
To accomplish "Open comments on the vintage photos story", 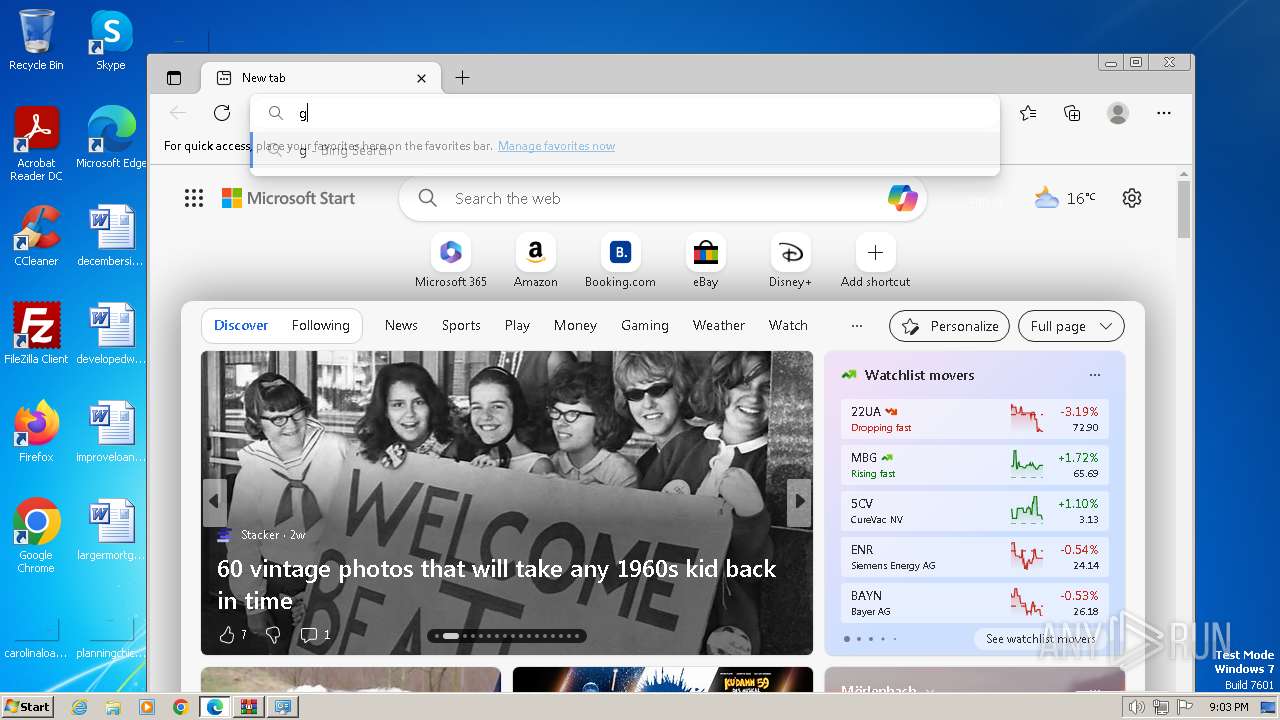I will click(x=314, y=635).
